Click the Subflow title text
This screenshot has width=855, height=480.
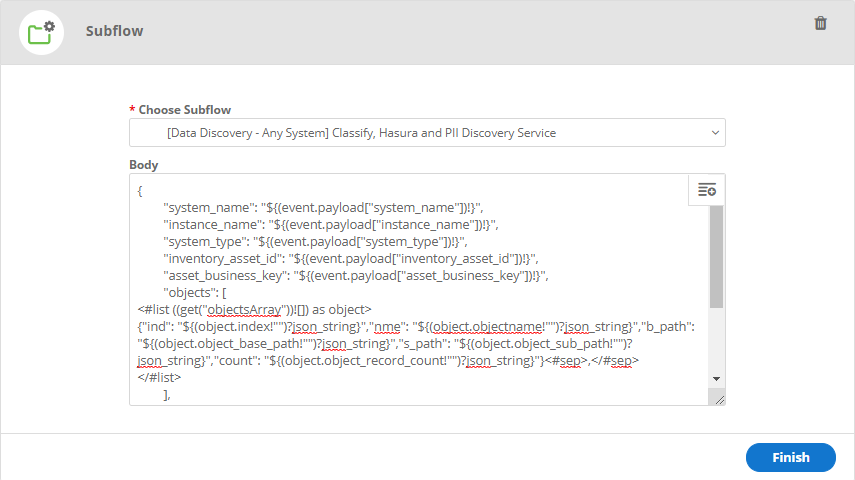click(115, 31)
